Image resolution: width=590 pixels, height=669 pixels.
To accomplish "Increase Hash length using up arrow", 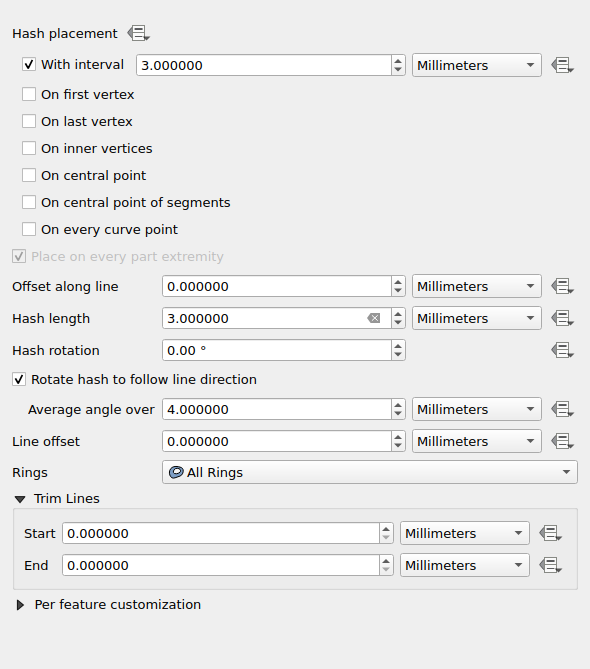I will click(398, 314).
